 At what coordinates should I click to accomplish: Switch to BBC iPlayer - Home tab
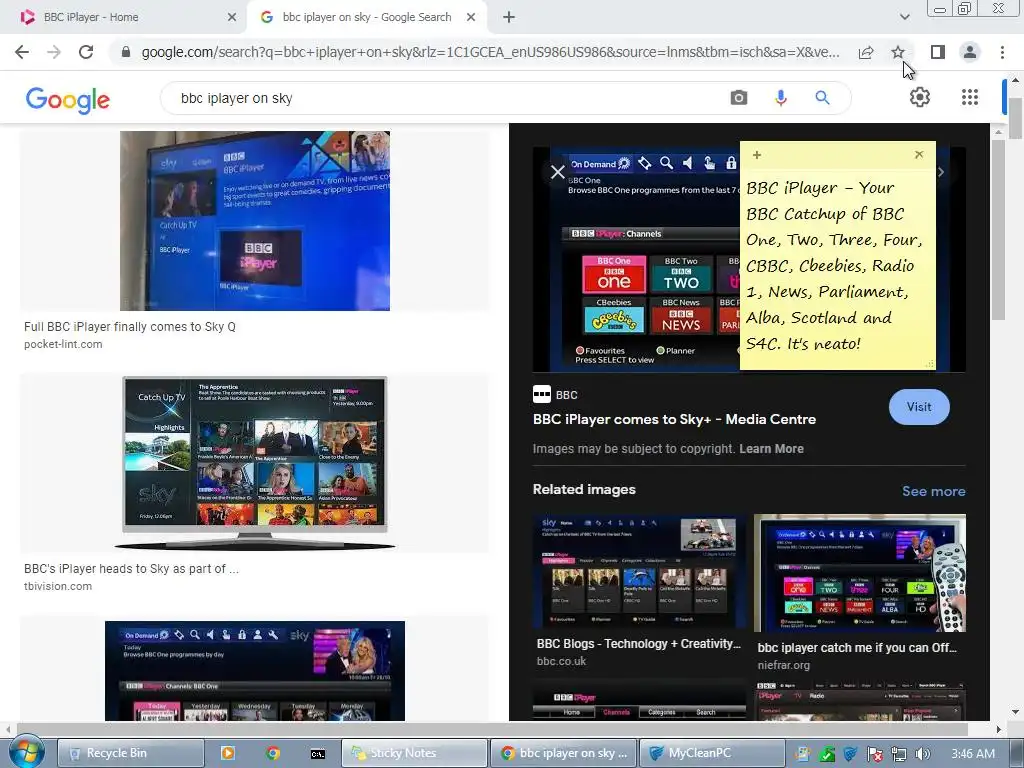(124, 18)
